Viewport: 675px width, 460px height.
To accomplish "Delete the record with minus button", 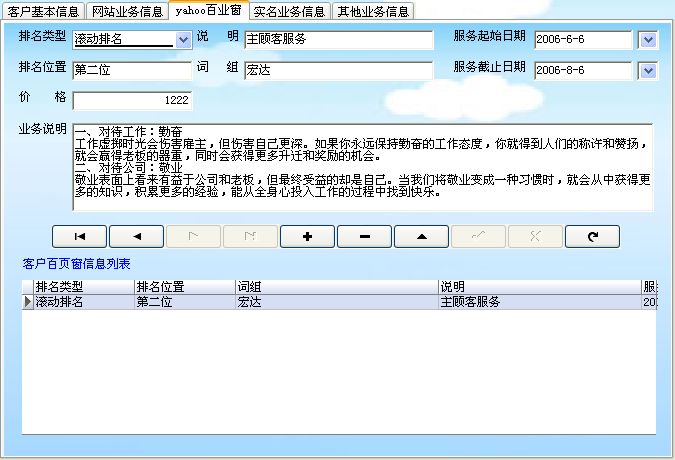I will [x=364, y=236].
